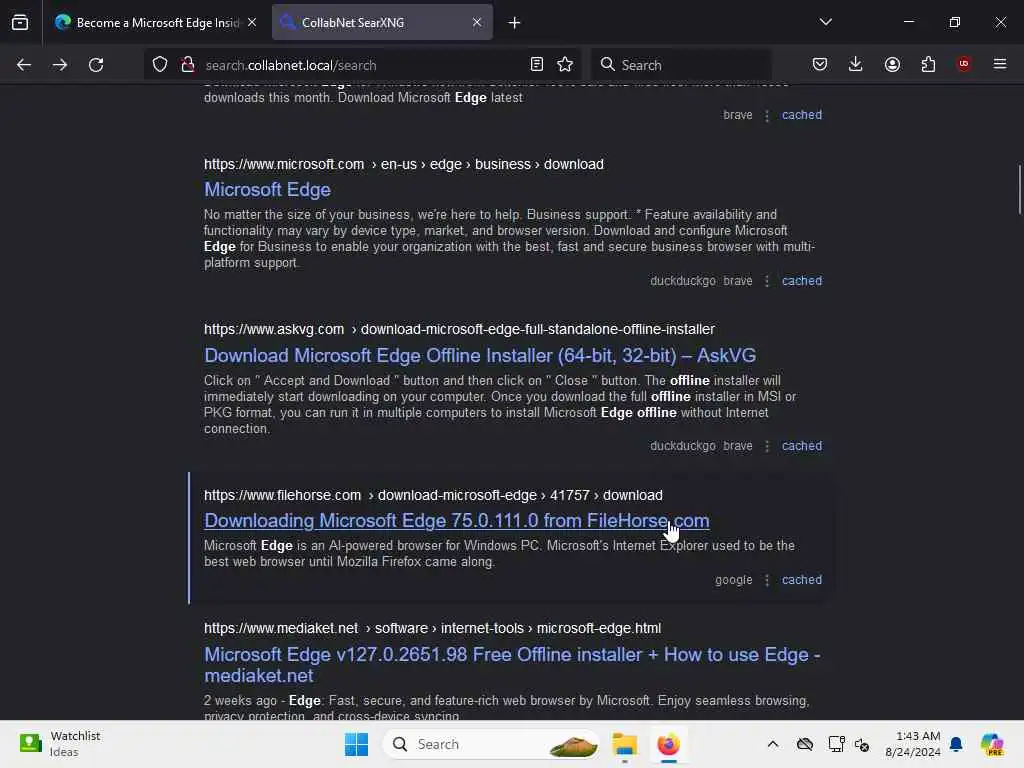Open notifications bell icon
The height and width of the screenshot is (768, 1024).
(956, 744)
